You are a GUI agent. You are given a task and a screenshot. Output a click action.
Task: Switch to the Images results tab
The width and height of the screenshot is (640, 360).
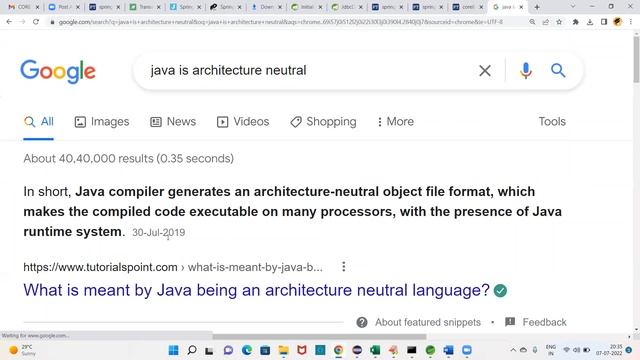point(102,122)
